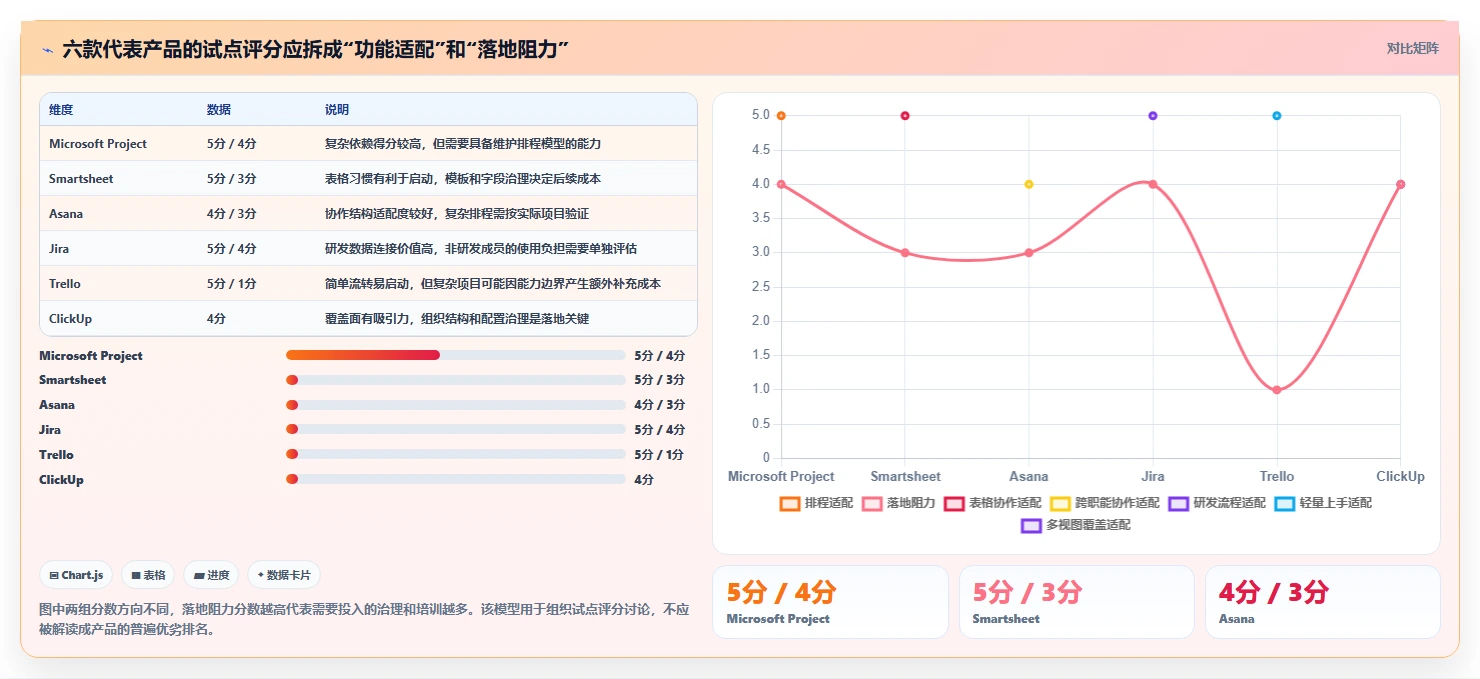Click the Trello label on the chart x-axis
The image size is (1480, 679).
pyautogui.click(x=1277, y=477)
